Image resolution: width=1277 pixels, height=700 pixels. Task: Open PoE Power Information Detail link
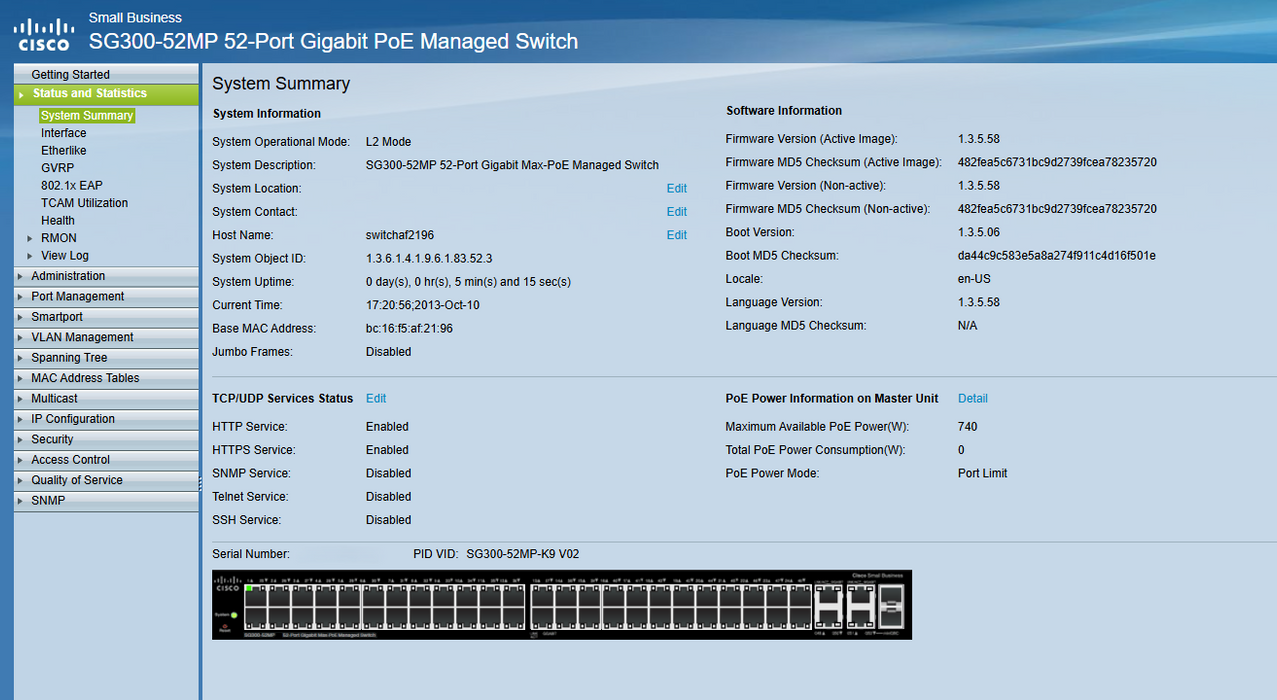point(973,398)
